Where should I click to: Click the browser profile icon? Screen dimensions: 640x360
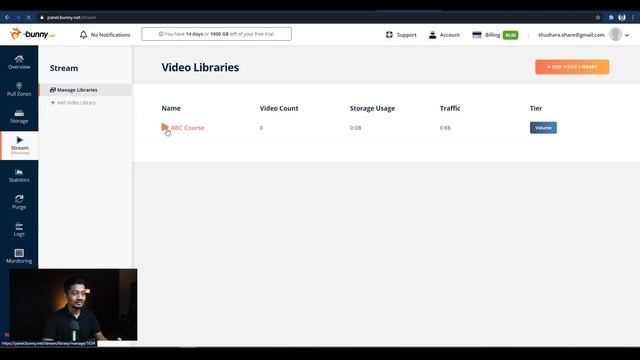click(622, 17)
